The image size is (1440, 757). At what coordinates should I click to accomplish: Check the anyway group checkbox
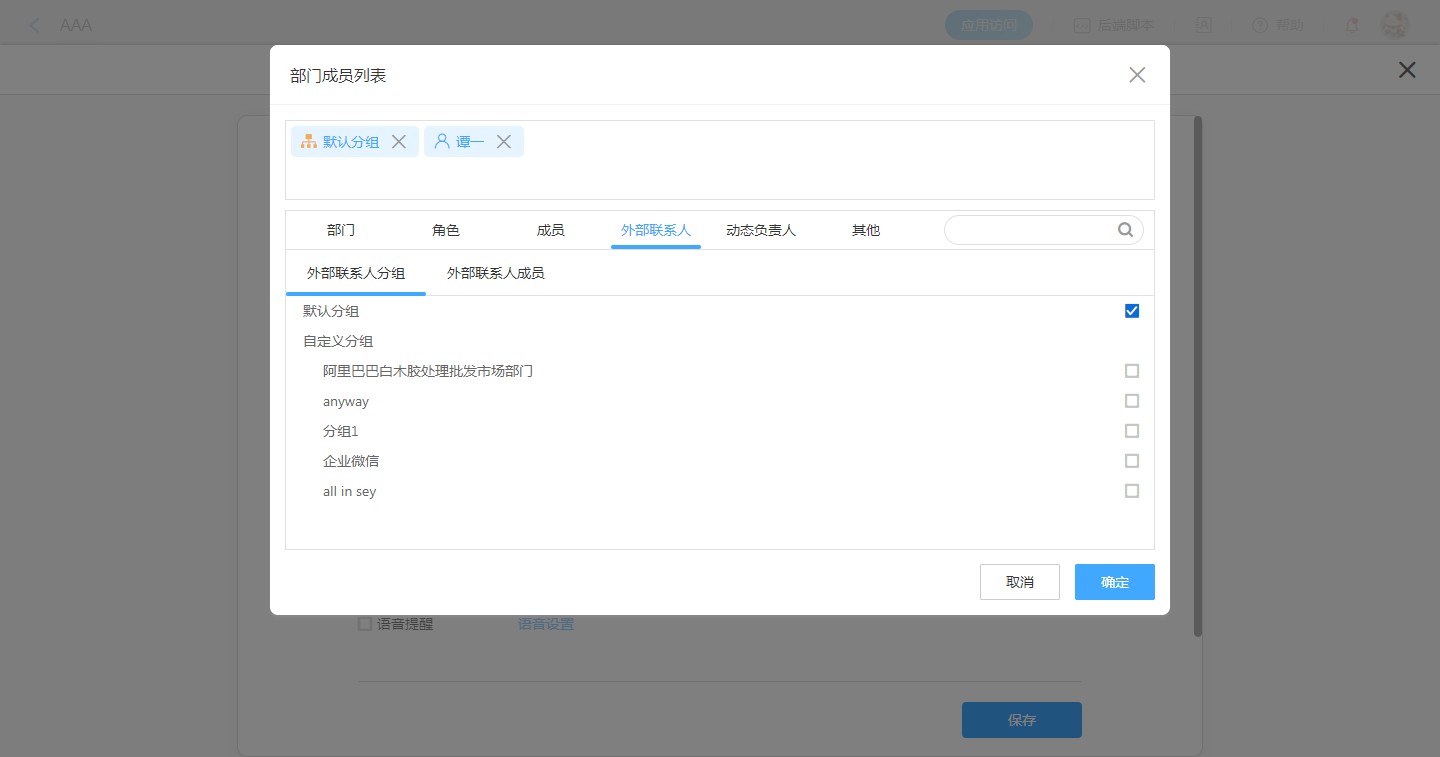pos(1132,401)
